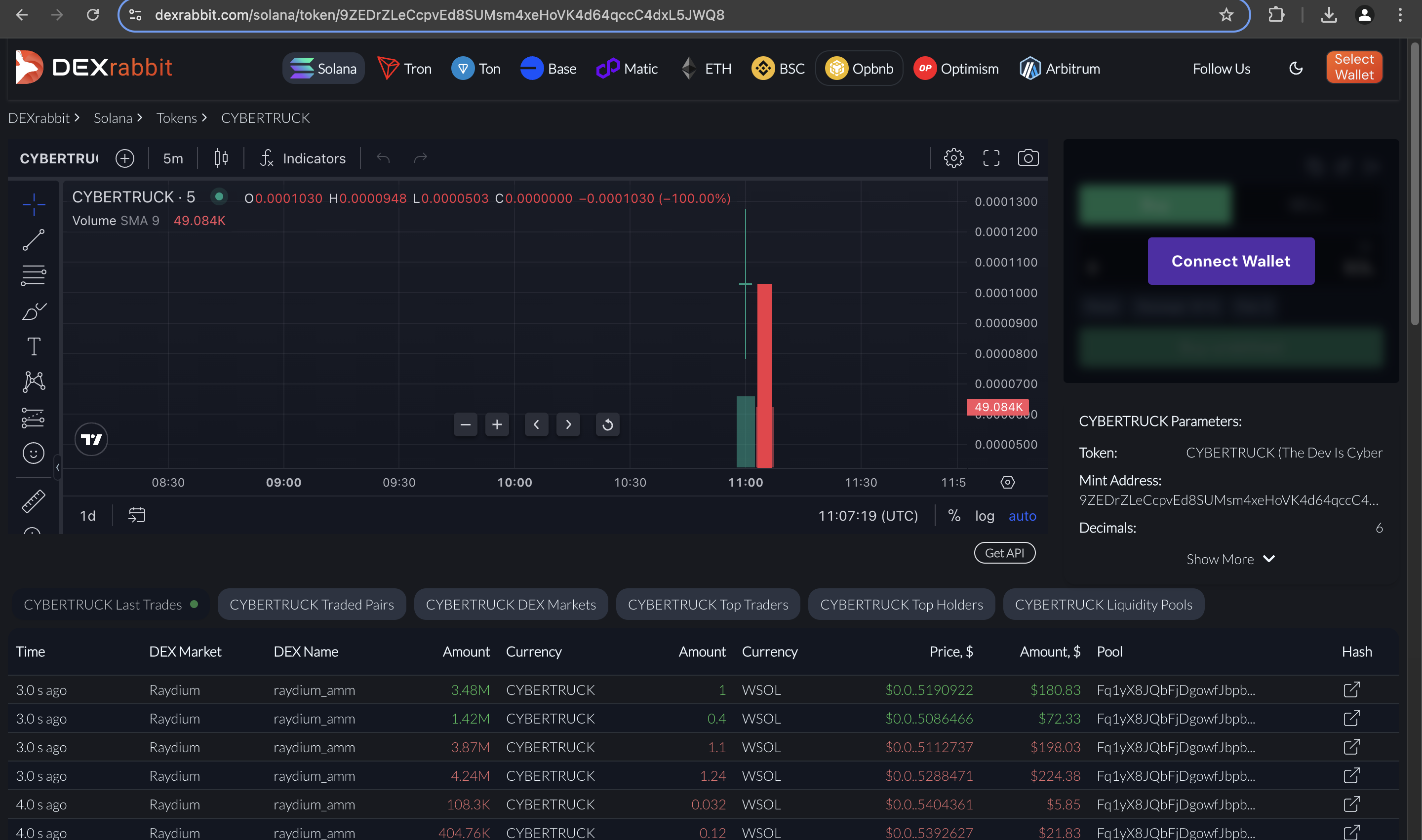Switch to the Ton network
The image size is (1422, 840).
pos(475,69)
